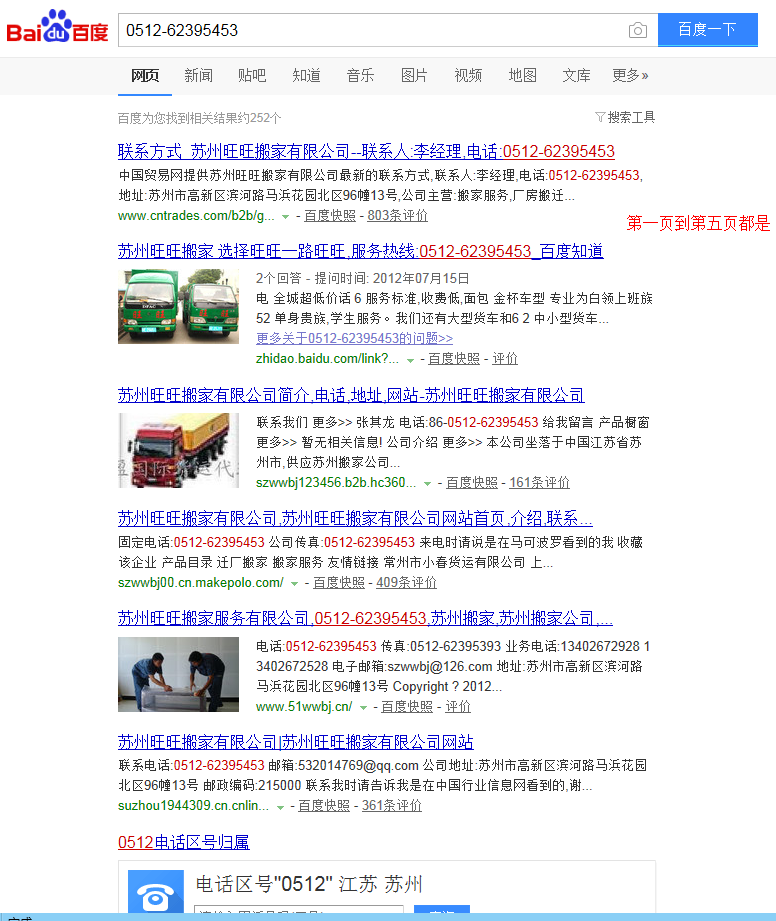The width and height of the screenshot is (776, 921).
Task: Open 百度快照 for www.51wwbj.cn result
Action: tap(407, 706)
